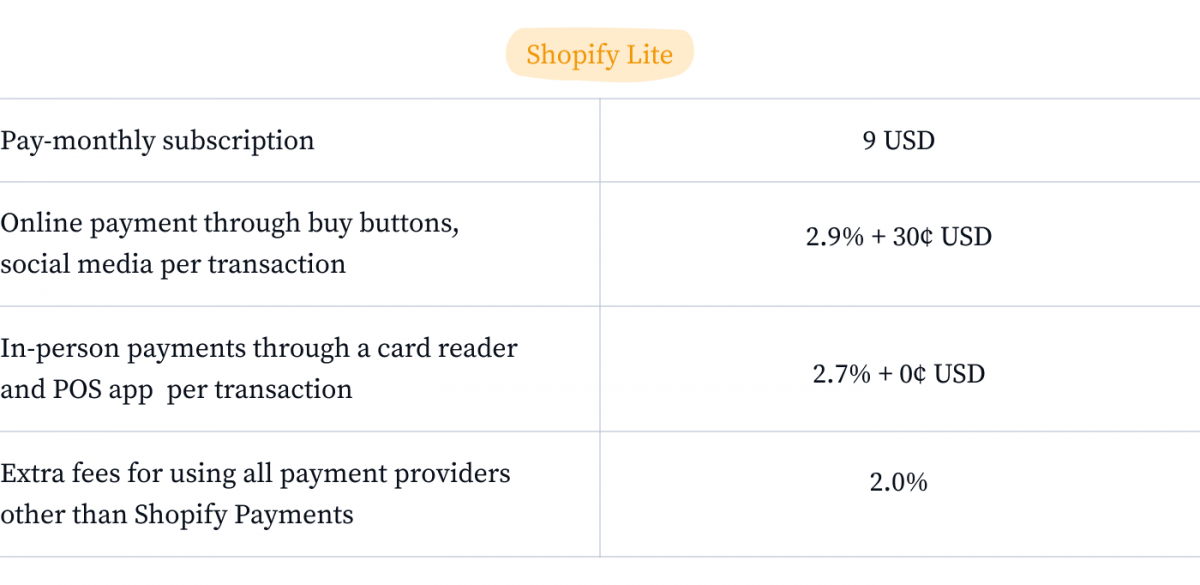Click the 2.7% + 0¢ USD value
1200x585 pixels.
pos(899,375)
